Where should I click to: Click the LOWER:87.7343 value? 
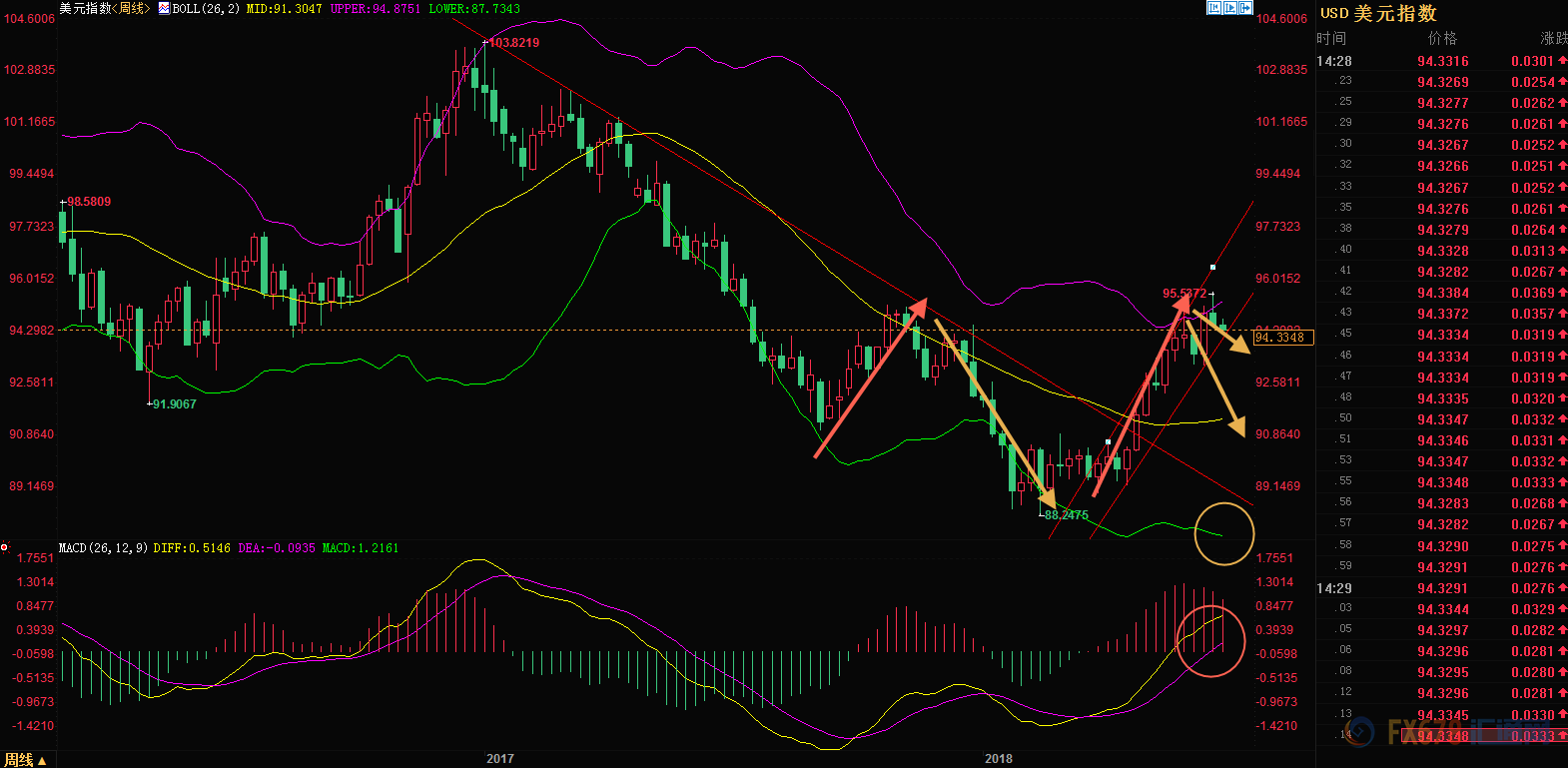pos(474,8)
